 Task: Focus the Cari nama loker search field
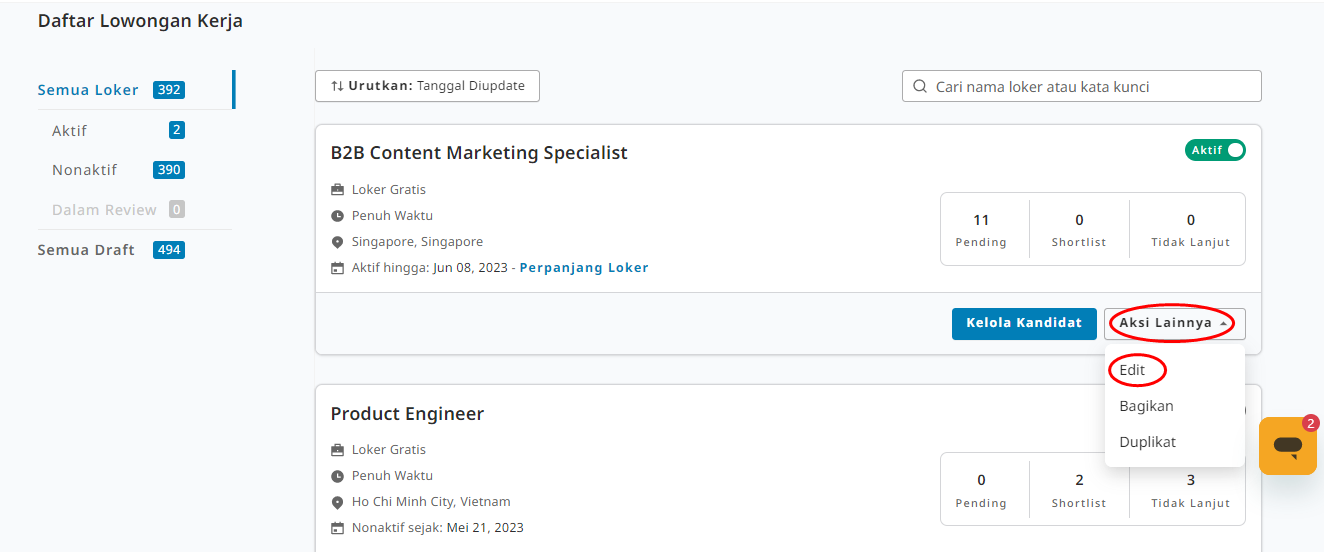[1081, 86]
